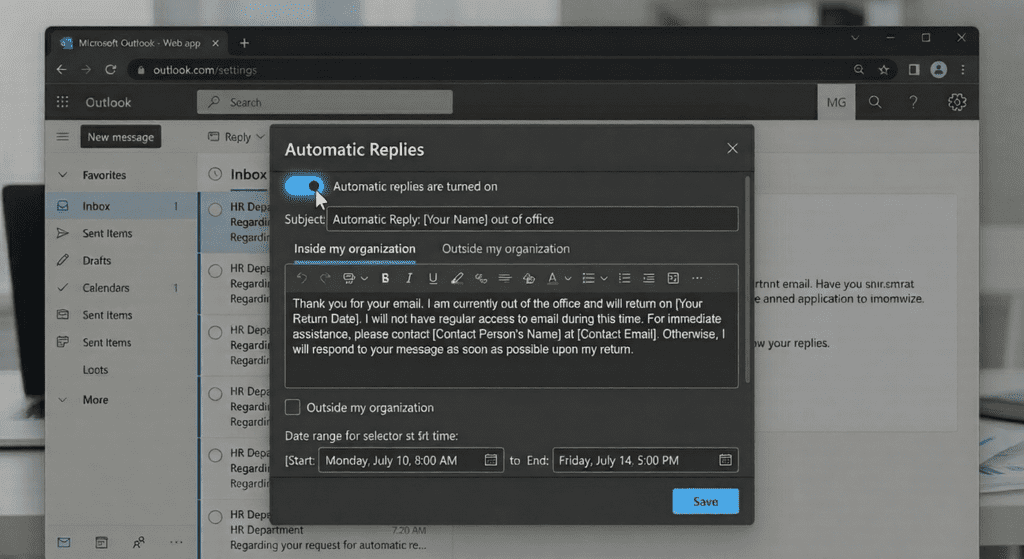1024x559 pixels.
Task: Toggle the hamburger navigation menu
Action: click(x=62, y=136)
